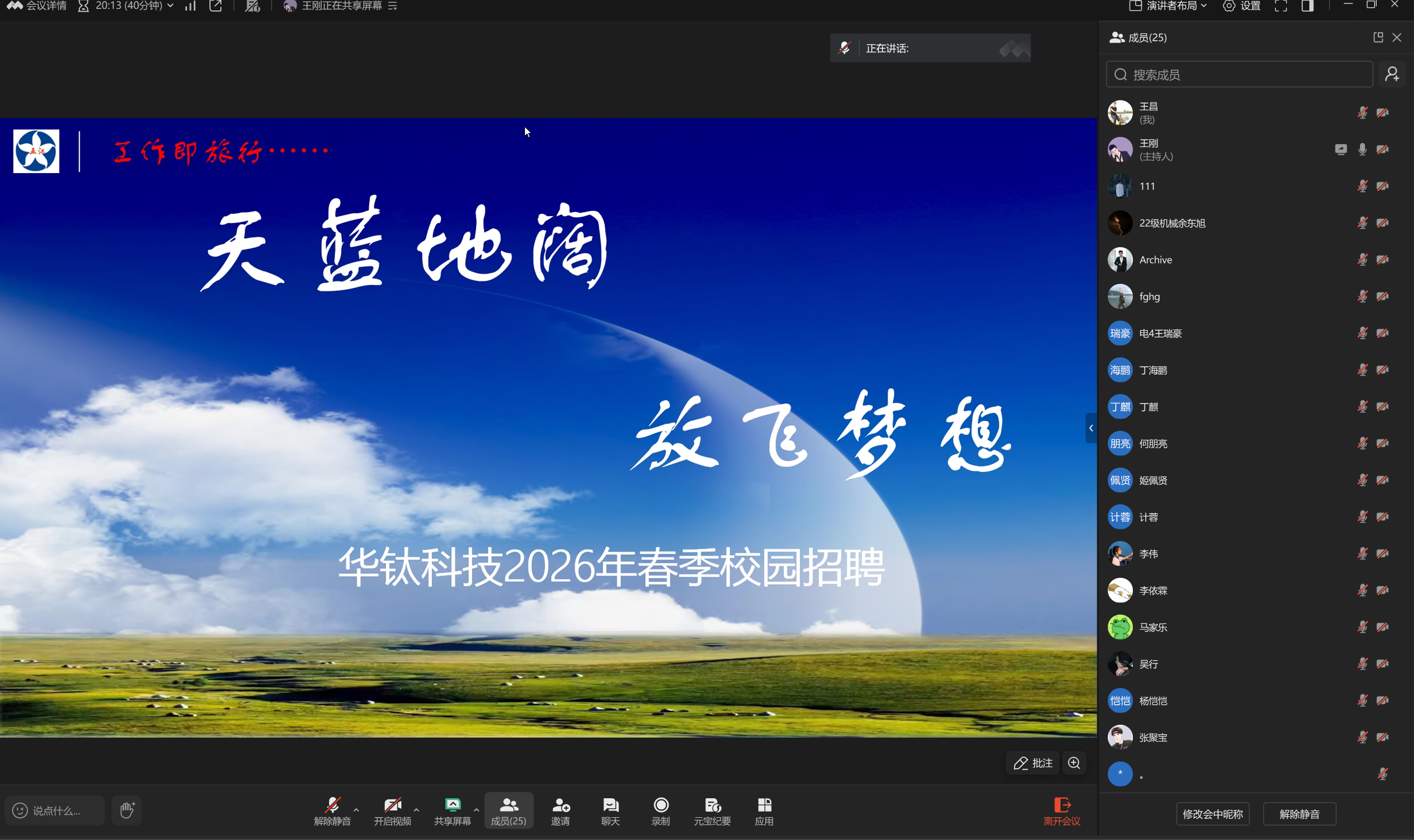Click muted mic of last member "。"
1414x840 pixels.
point(1383,774)
